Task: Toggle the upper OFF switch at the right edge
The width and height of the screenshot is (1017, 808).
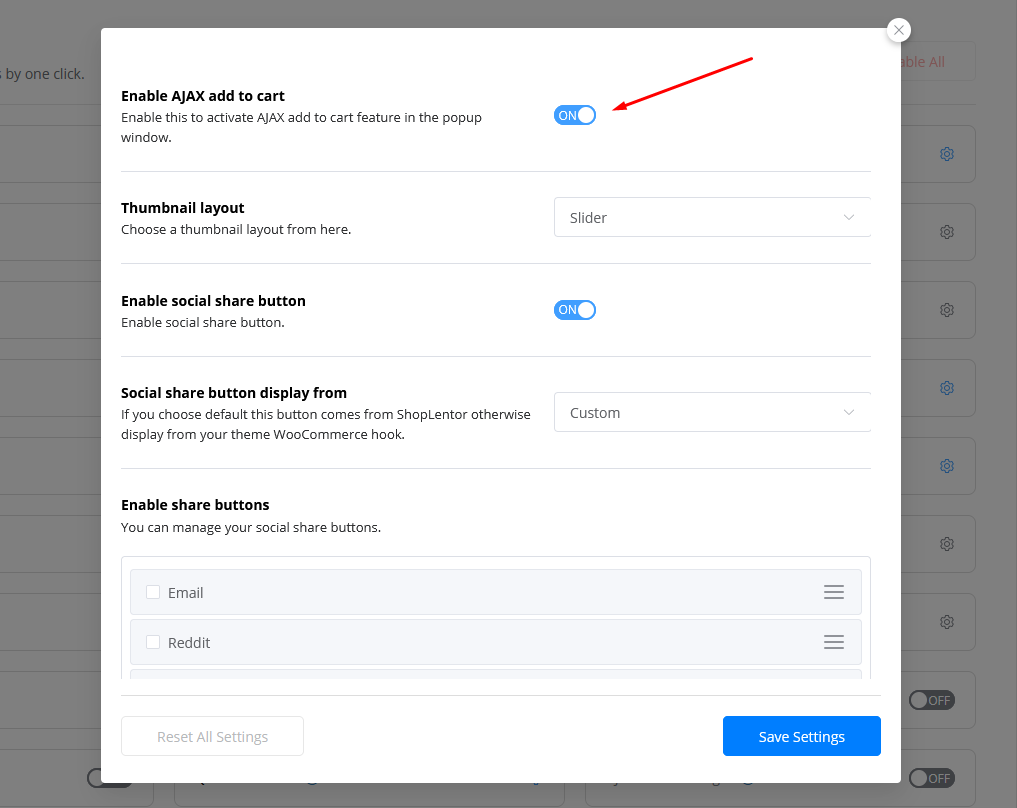Action: (930, 700)
